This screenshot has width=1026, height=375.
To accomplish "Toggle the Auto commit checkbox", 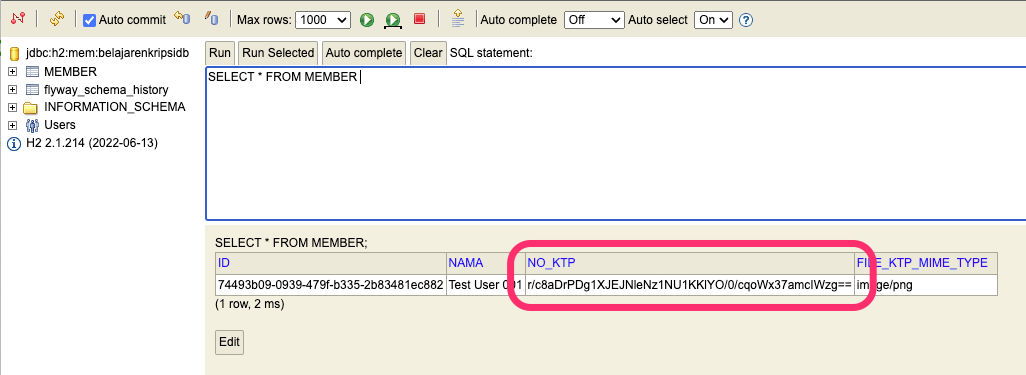I will [x=90, y=20].
